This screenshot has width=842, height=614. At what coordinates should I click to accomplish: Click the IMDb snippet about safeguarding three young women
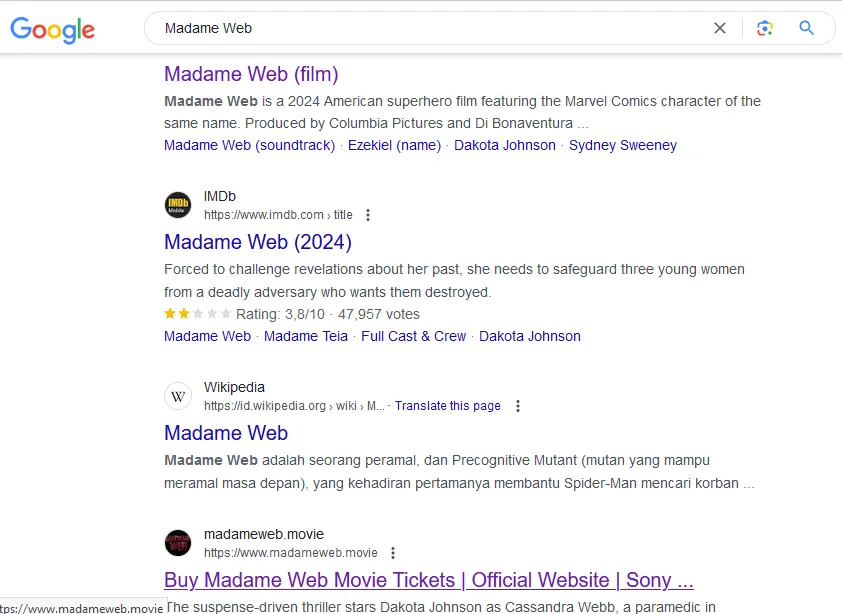tap(454, 280)
